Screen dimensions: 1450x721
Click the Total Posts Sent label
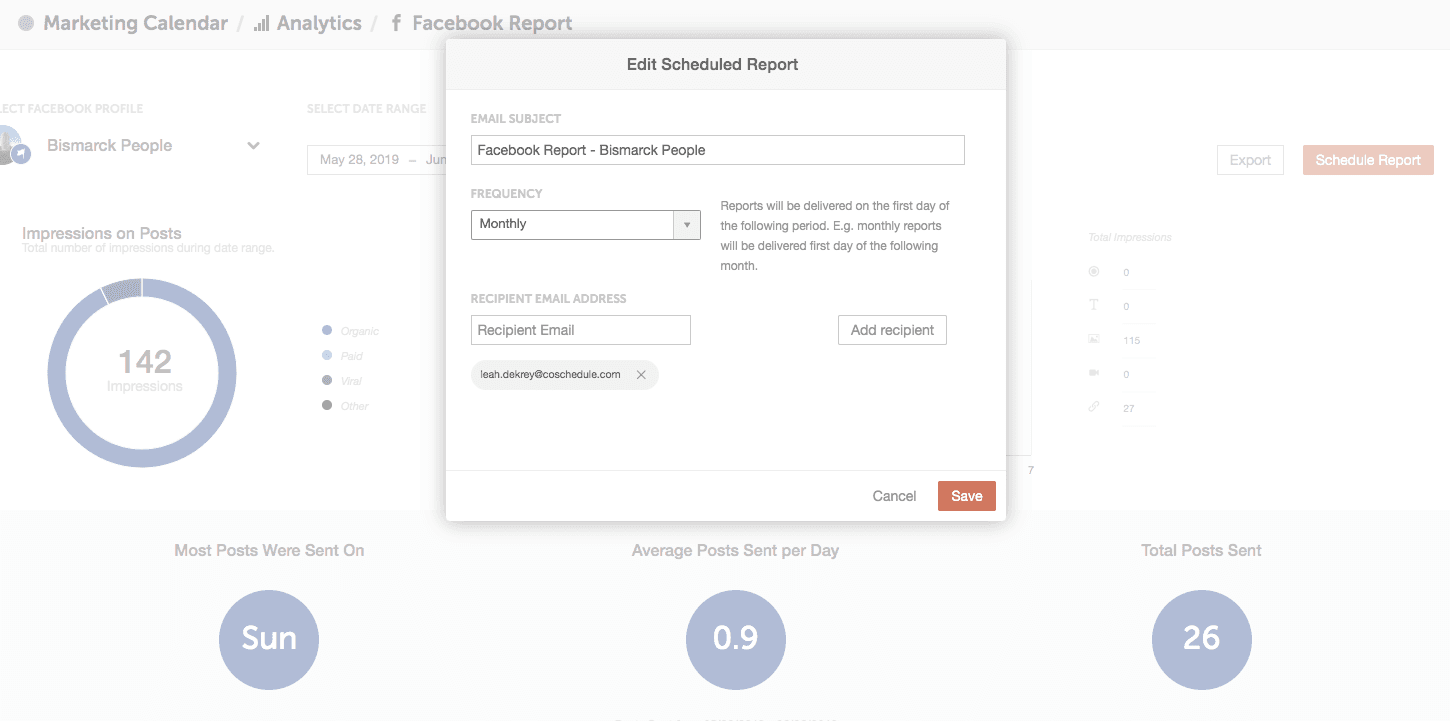point(1201,550)
